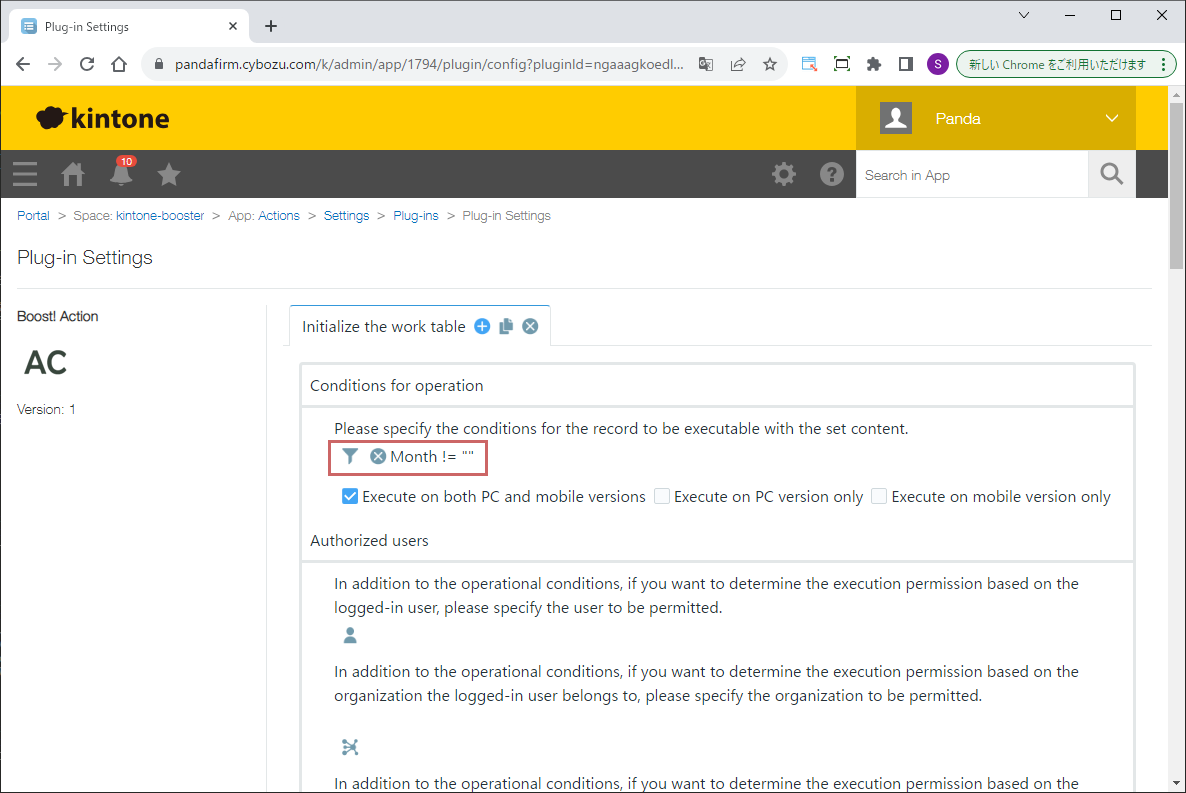Click the filter funnel icon for conditions
1186x793 pixels.
tap(350, 456)
